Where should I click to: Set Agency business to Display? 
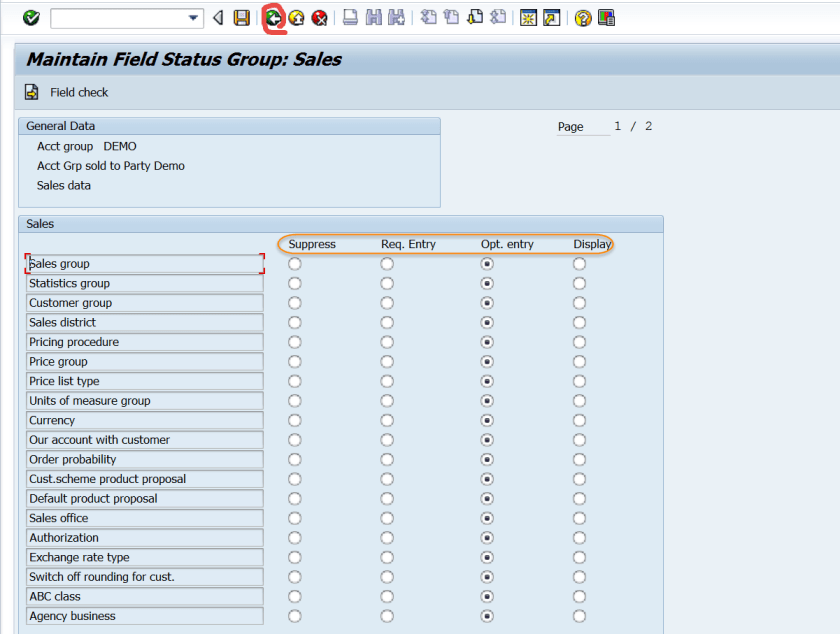tap(579, 616)
